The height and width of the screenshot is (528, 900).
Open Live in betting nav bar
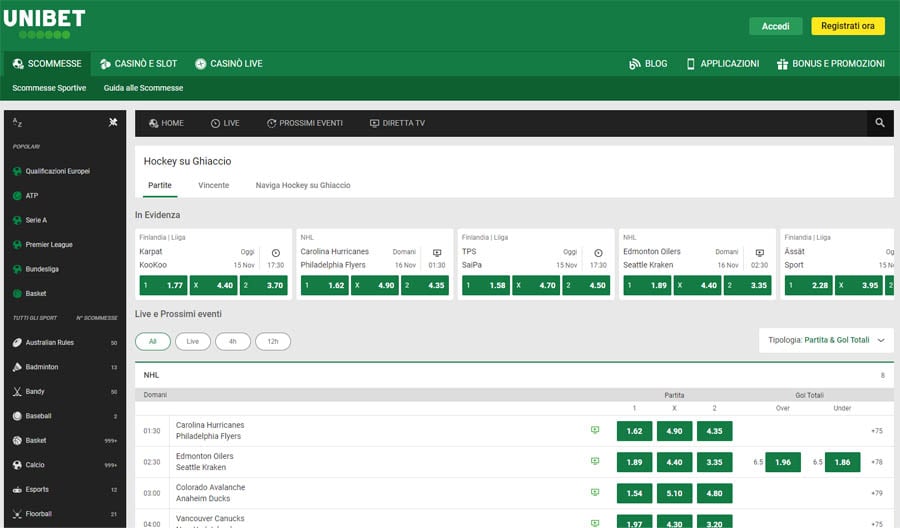[225, 123]
